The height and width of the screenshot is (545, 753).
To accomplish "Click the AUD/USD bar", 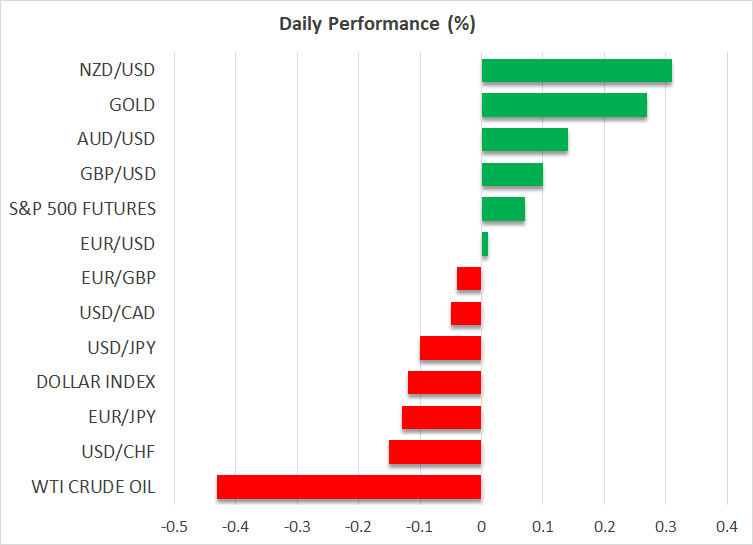I will pos(524,140).
